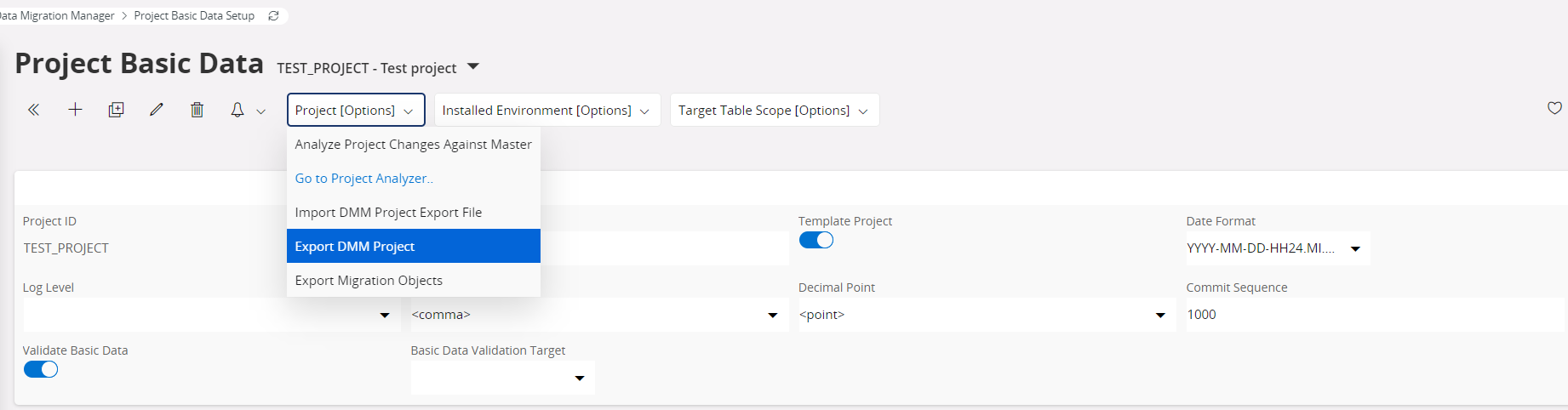Toggle the Template Project switch
This screenshot has height=410, width=1568.
[x=815, y=240]
